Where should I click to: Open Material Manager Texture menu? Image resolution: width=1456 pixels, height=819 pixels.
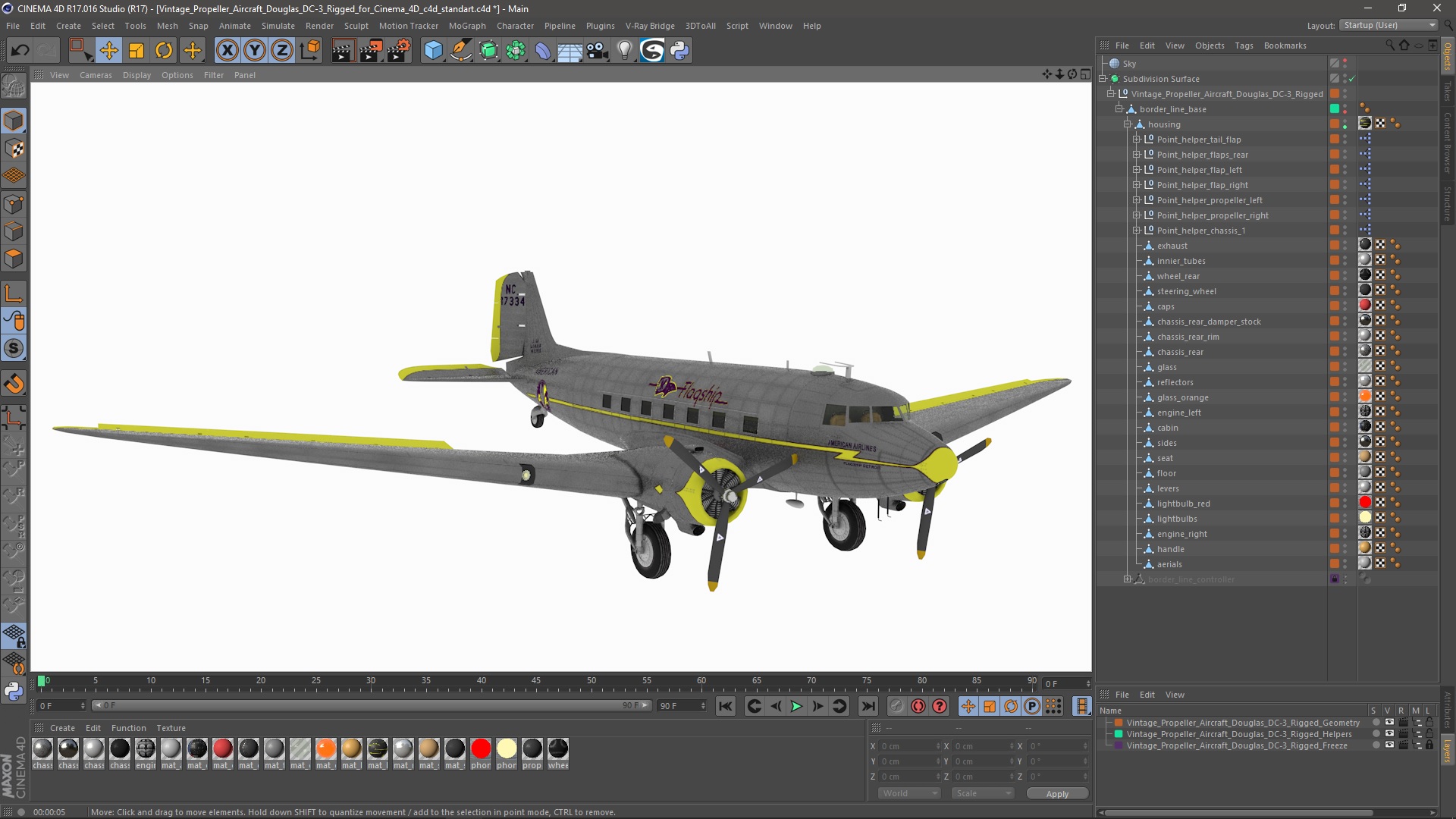click(x=171, y=728)
